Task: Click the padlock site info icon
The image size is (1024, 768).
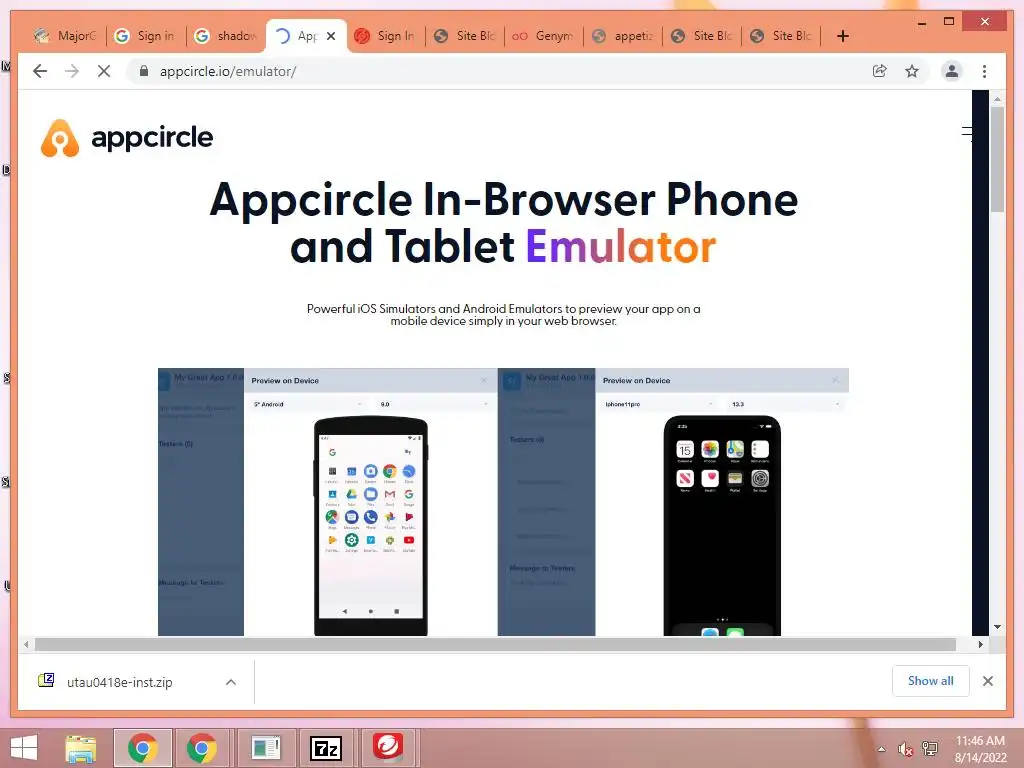Action: [x=144, y=71]
